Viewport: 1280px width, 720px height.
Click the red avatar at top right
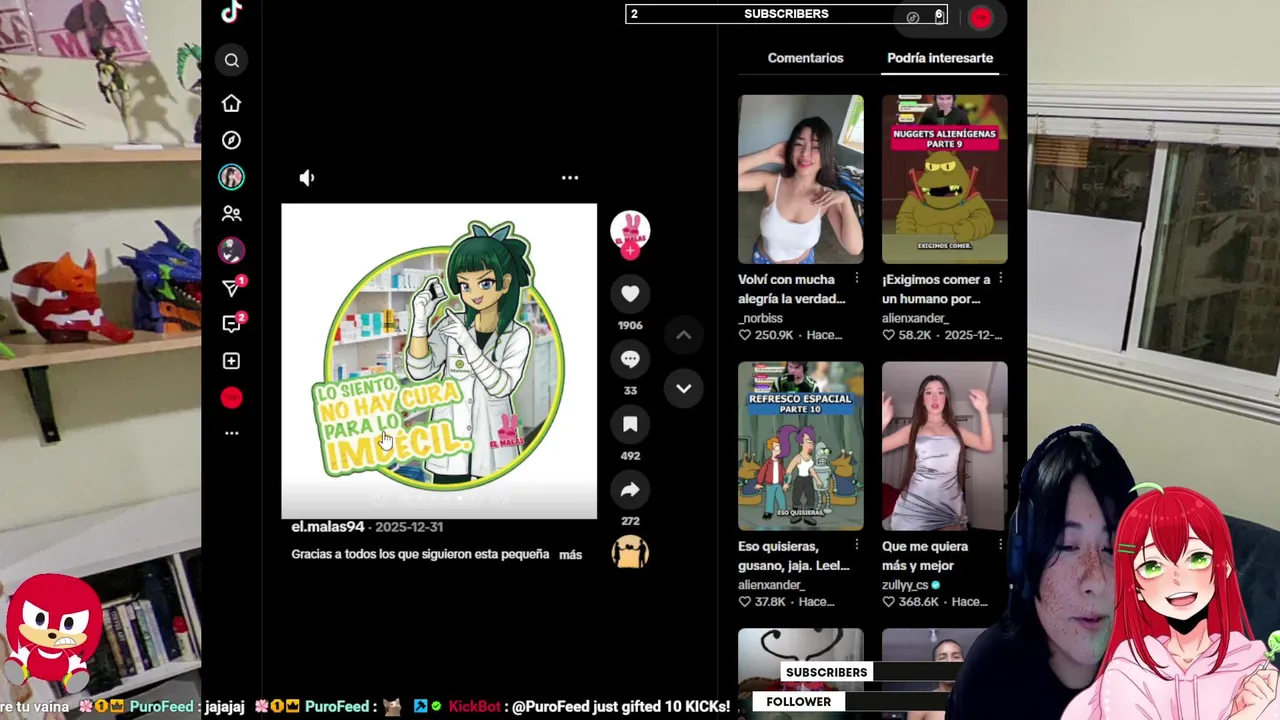coord(981,17)
